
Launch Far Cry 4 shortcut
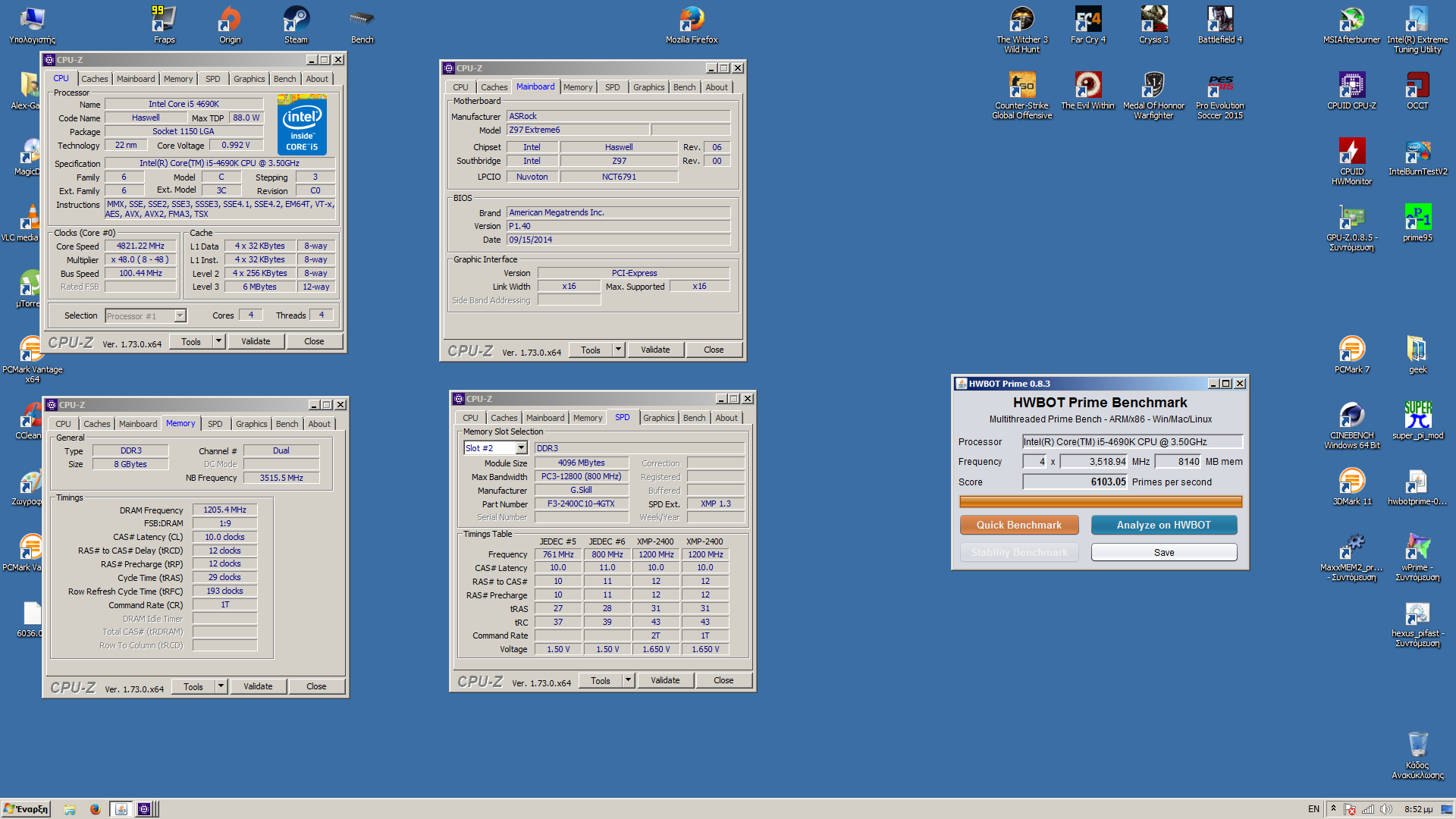point(1088,24)
